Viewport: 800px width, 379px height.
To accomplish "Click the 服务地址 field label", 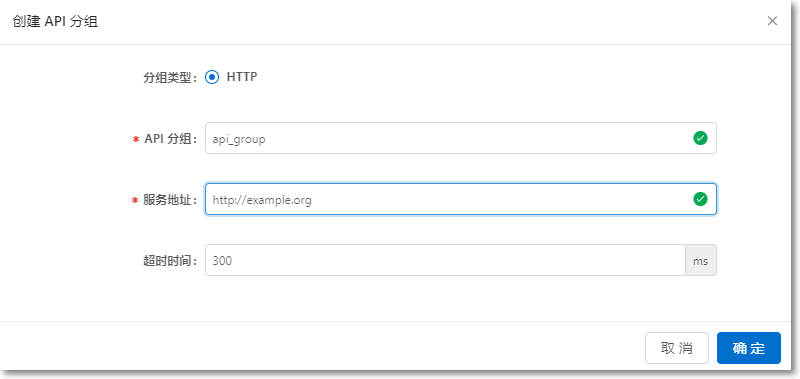I will [170, 200].
